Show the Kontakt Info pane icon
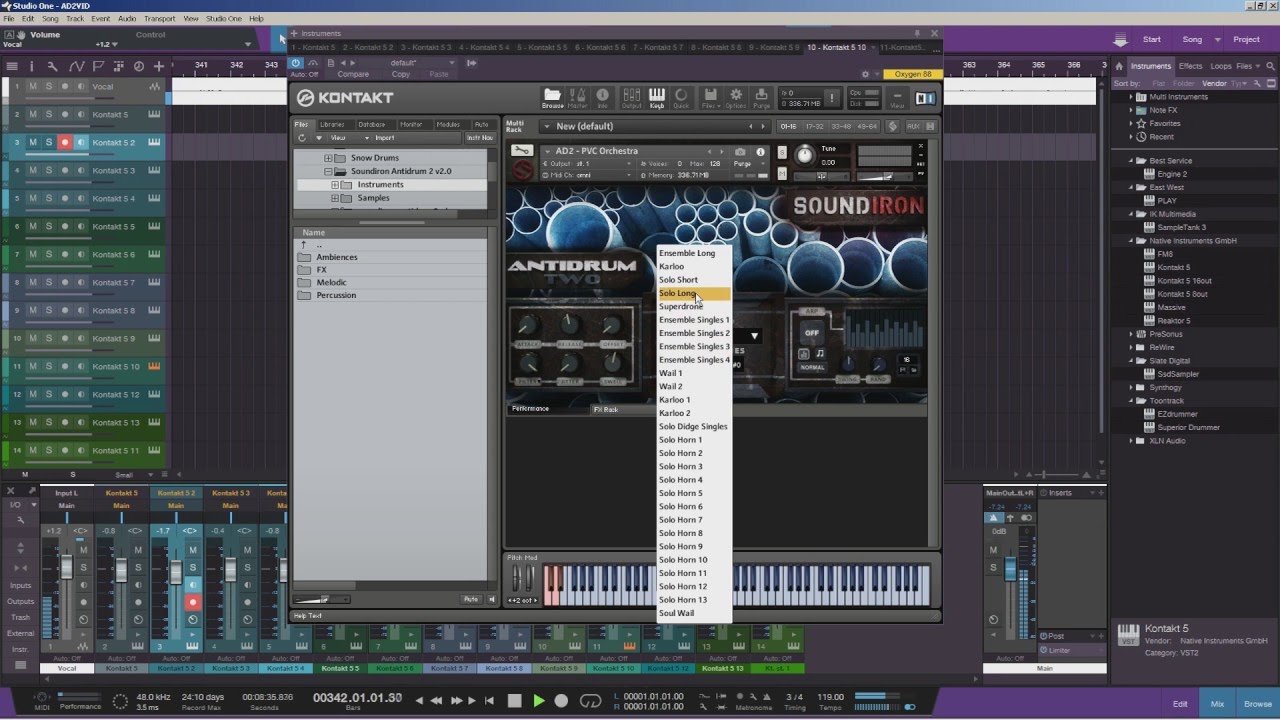This screenshot has width=1280, height=720. pyautogui.click(x=603, y=97)
